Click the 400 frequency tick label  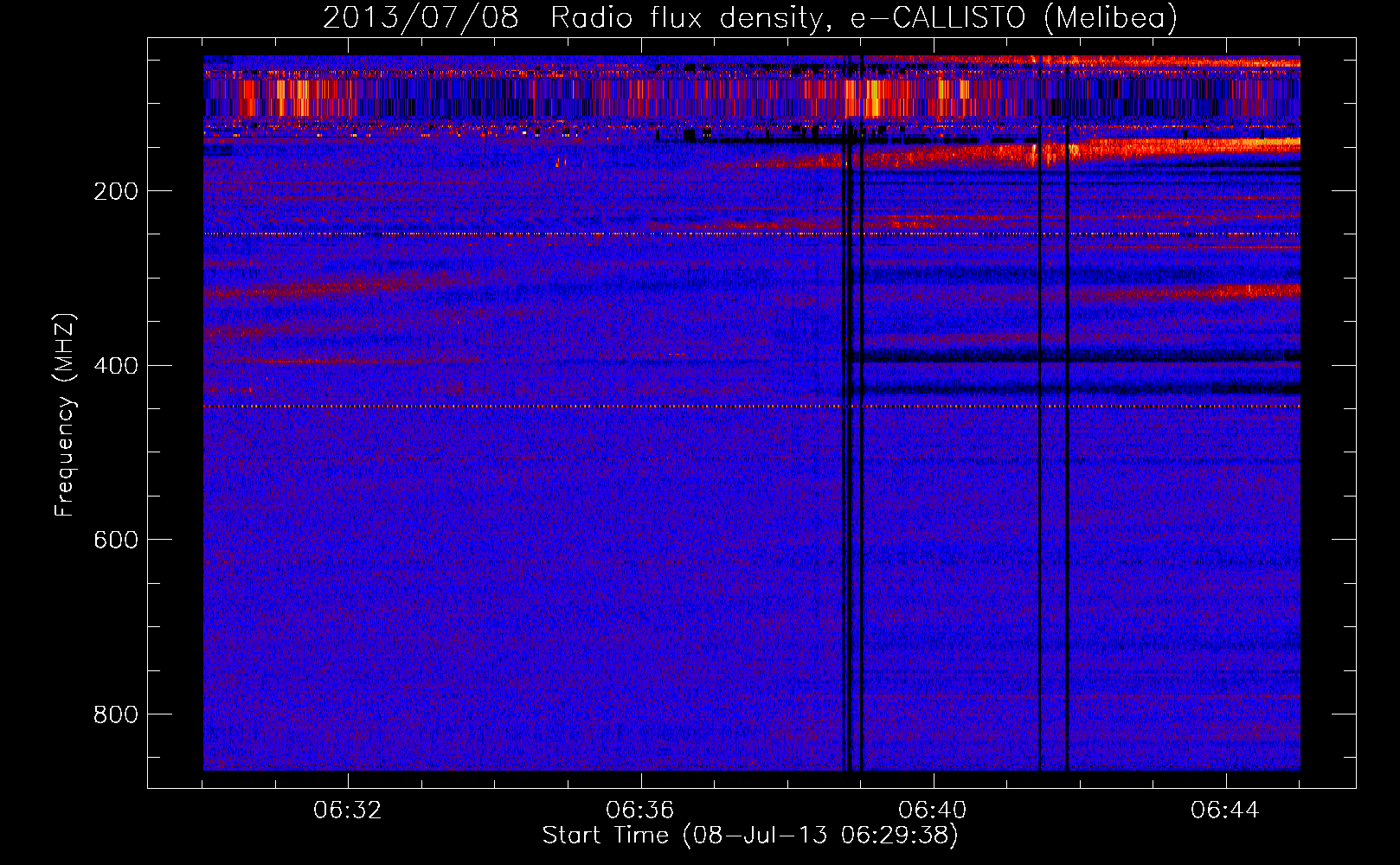(x=115, y=365)
